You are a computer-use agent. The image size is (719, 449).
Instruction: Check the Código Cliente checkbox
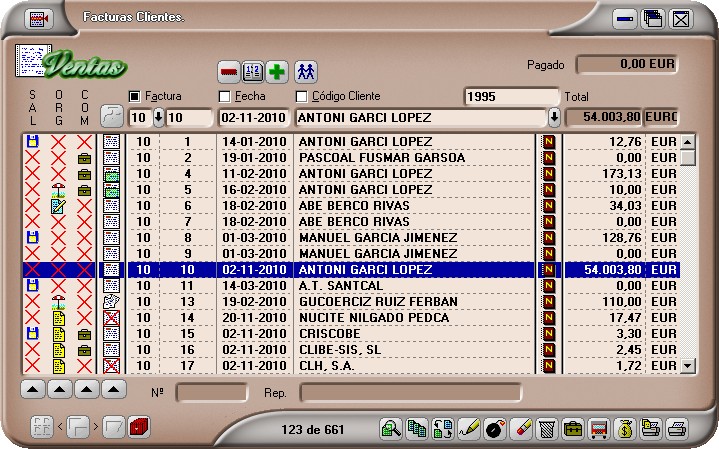(x=301, y=96)
